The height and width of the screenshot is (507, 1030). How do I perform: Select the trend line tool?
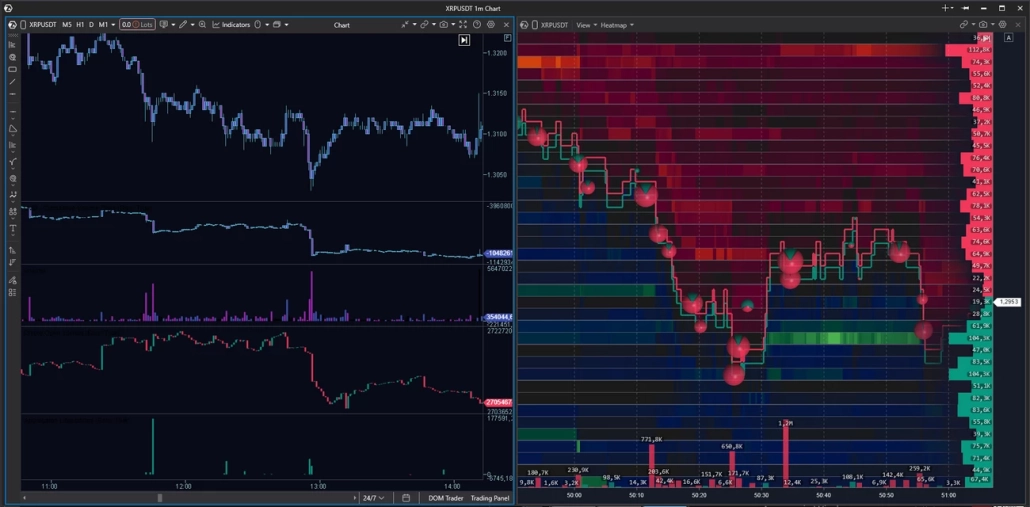(x=12, y=81)
